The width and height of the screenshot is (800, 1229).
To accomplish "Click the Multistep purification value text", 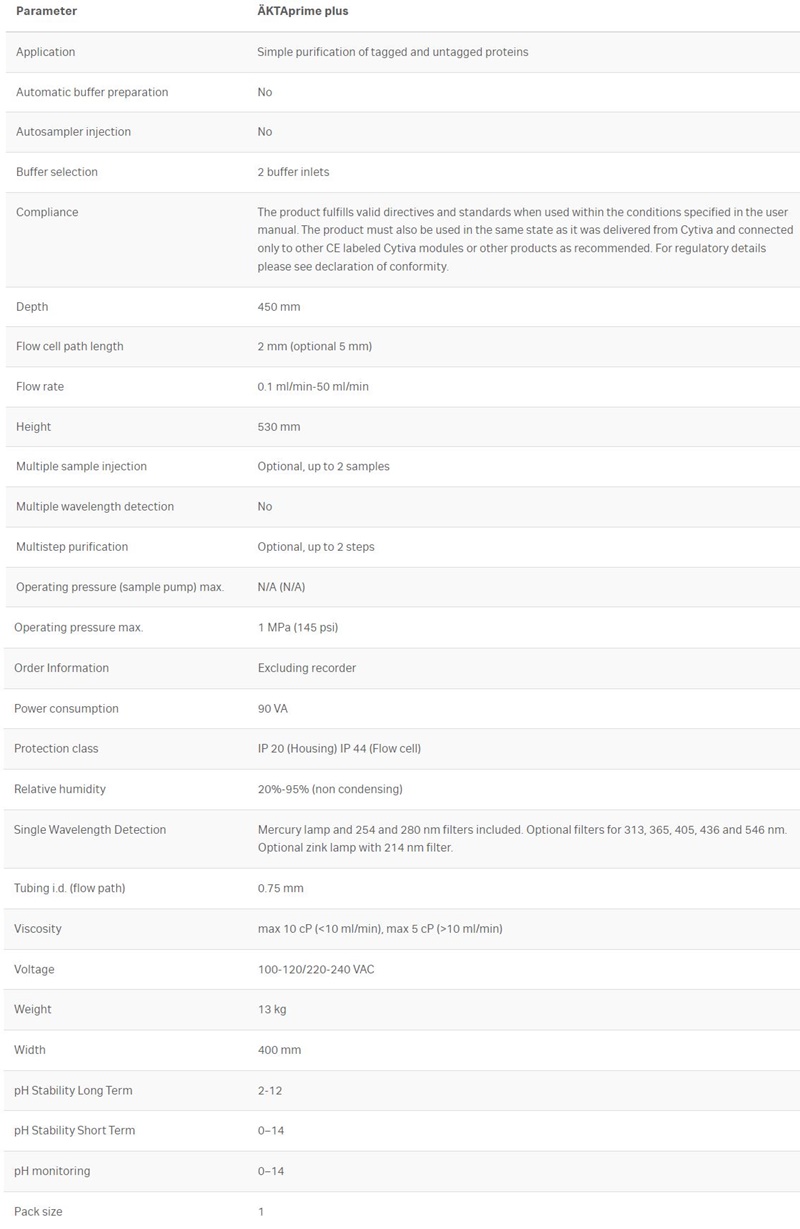I will coord(315,547).
